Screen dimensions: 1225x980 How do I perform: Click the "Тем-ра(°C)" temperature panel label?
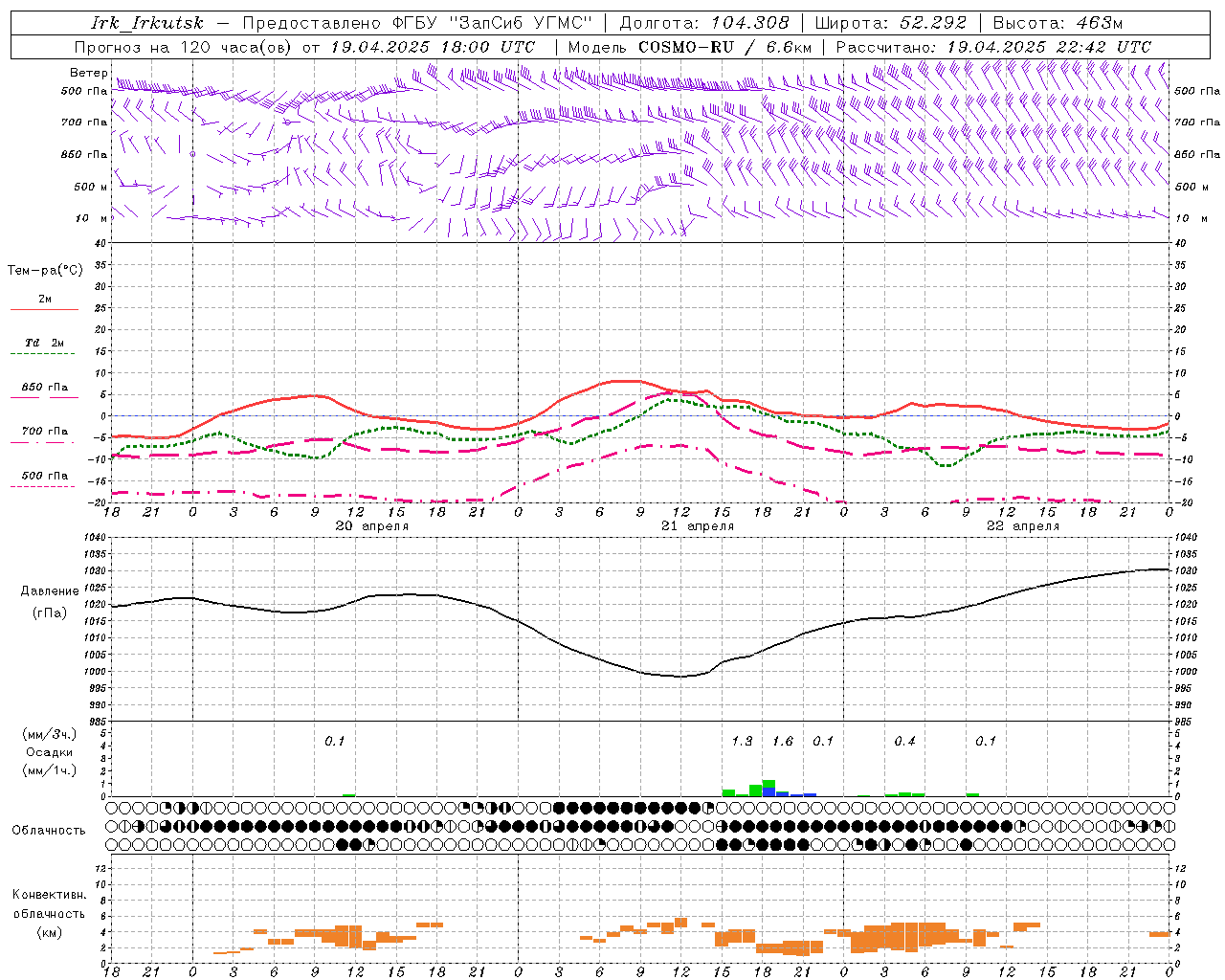45,271
